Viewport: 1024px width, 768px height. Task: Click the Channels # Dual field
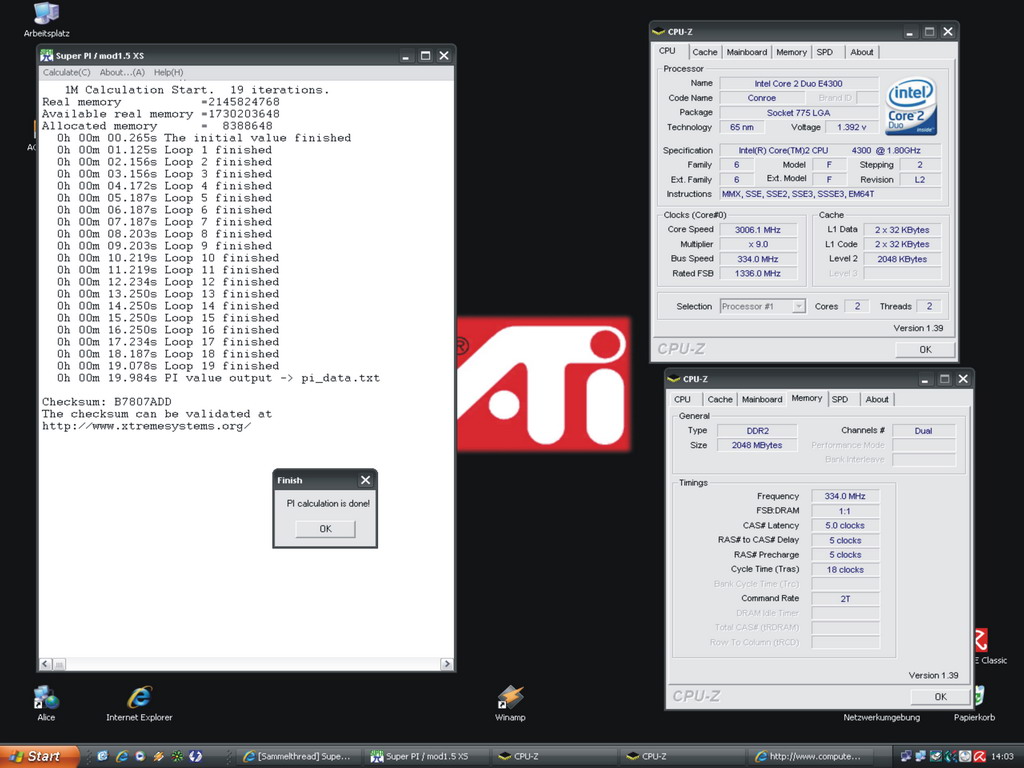coord(923,431)
